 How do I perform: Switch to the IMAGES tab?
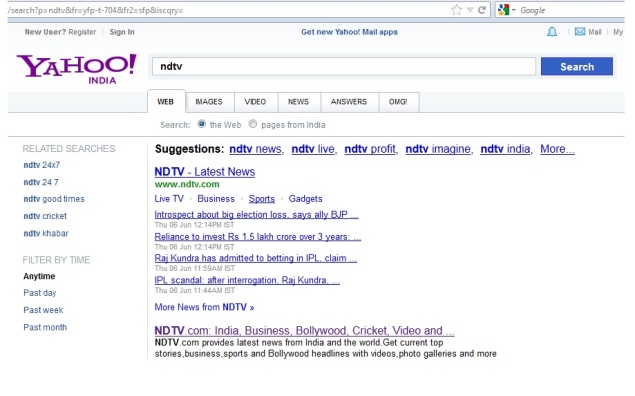209,102
